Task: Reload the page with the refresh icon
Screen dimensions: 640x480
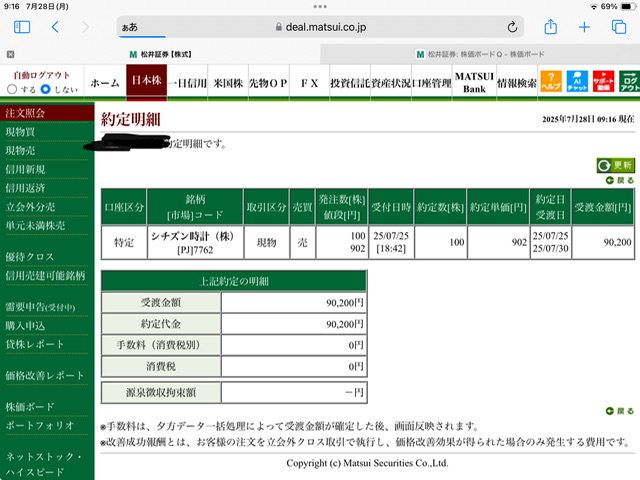Action: 512,27
